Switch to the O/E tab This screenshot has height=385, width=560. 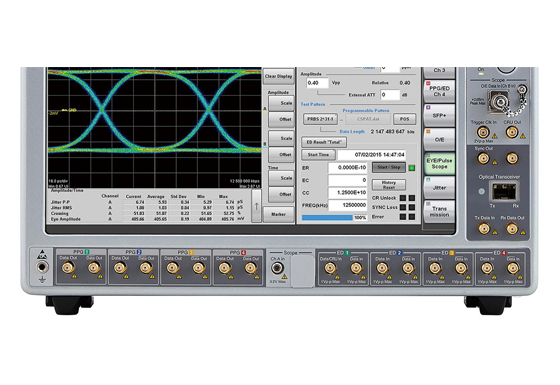439,139
